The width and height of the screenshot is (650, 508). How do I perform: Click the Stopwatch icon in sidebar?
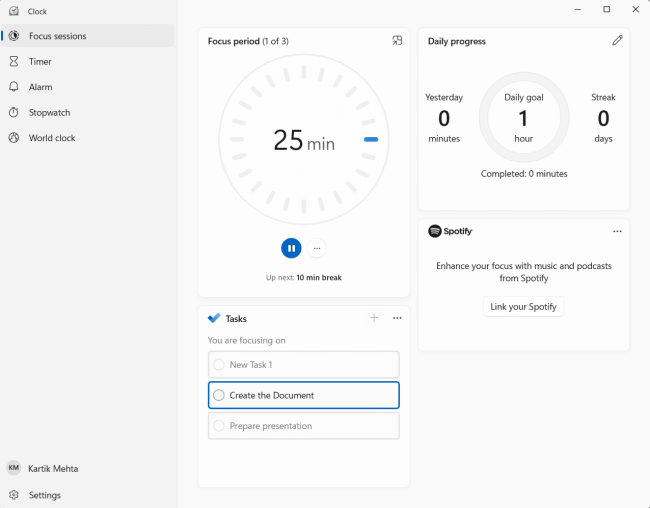pos(14,112)
